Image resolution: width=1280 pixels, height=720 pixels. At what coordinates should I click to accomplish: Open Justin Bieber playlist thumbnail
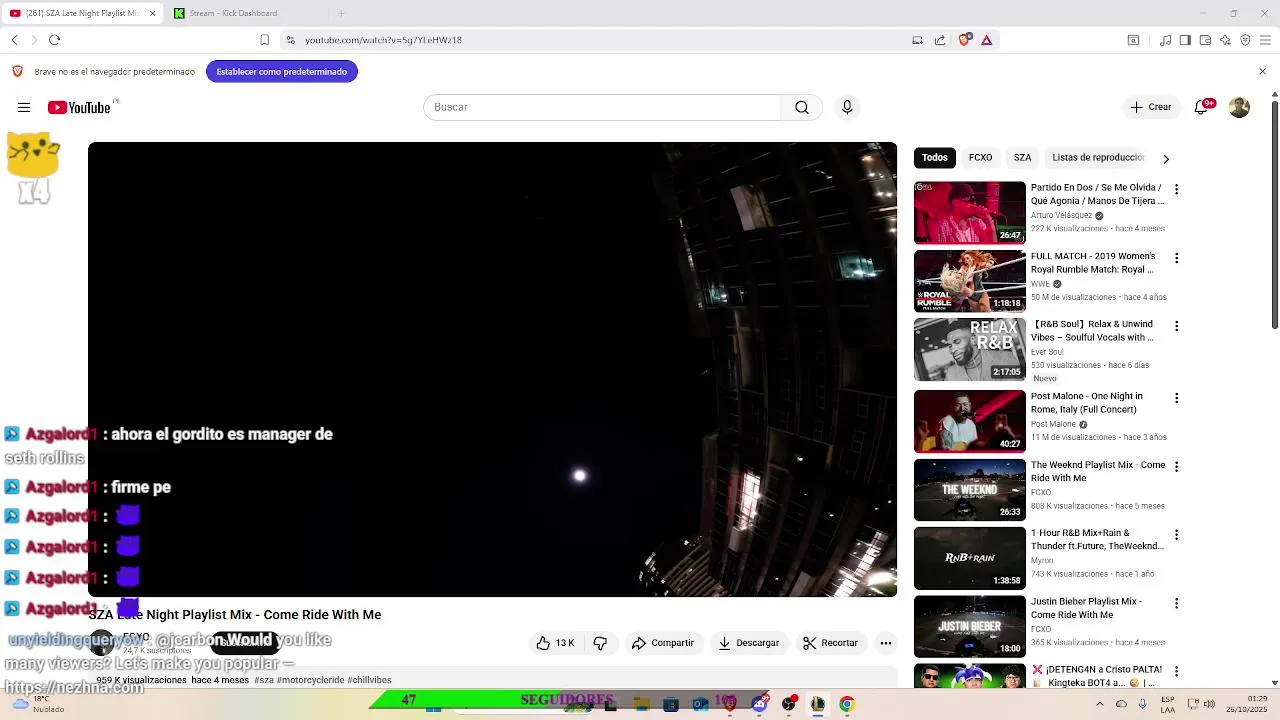coord(970,626)
